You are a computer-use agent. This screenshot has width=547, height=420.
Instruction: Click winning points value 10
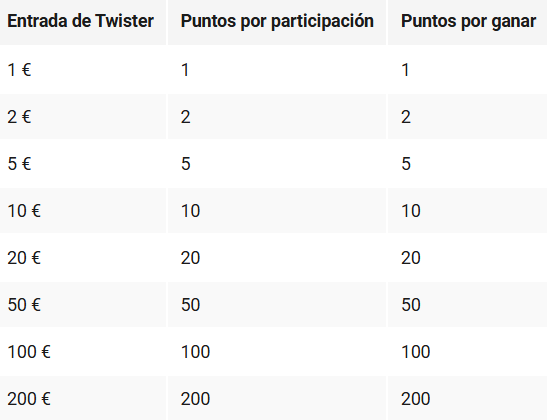(x=411, y=211)
